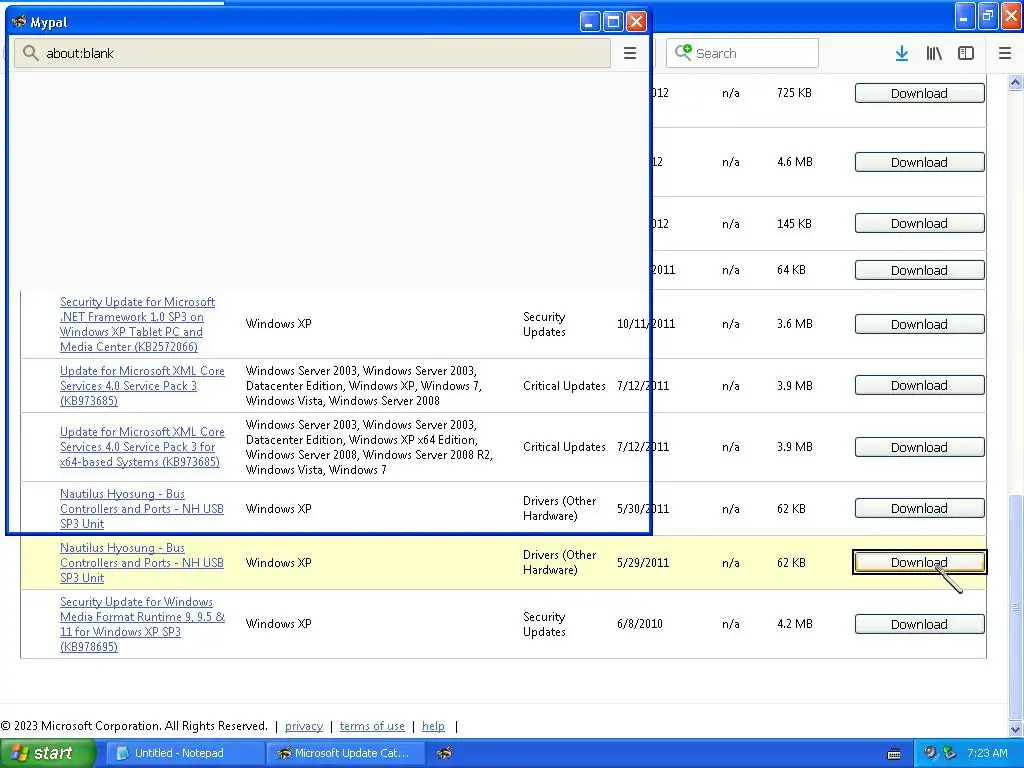Switch to the unlabeled Mypal taskbar item
This screenshot has width=1024, height=768.
pos(445,753)
